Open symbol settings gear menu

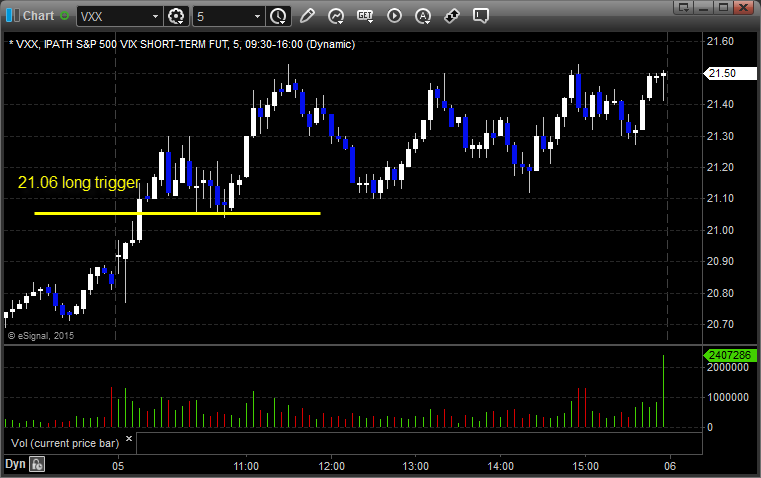tap(176, 16)
